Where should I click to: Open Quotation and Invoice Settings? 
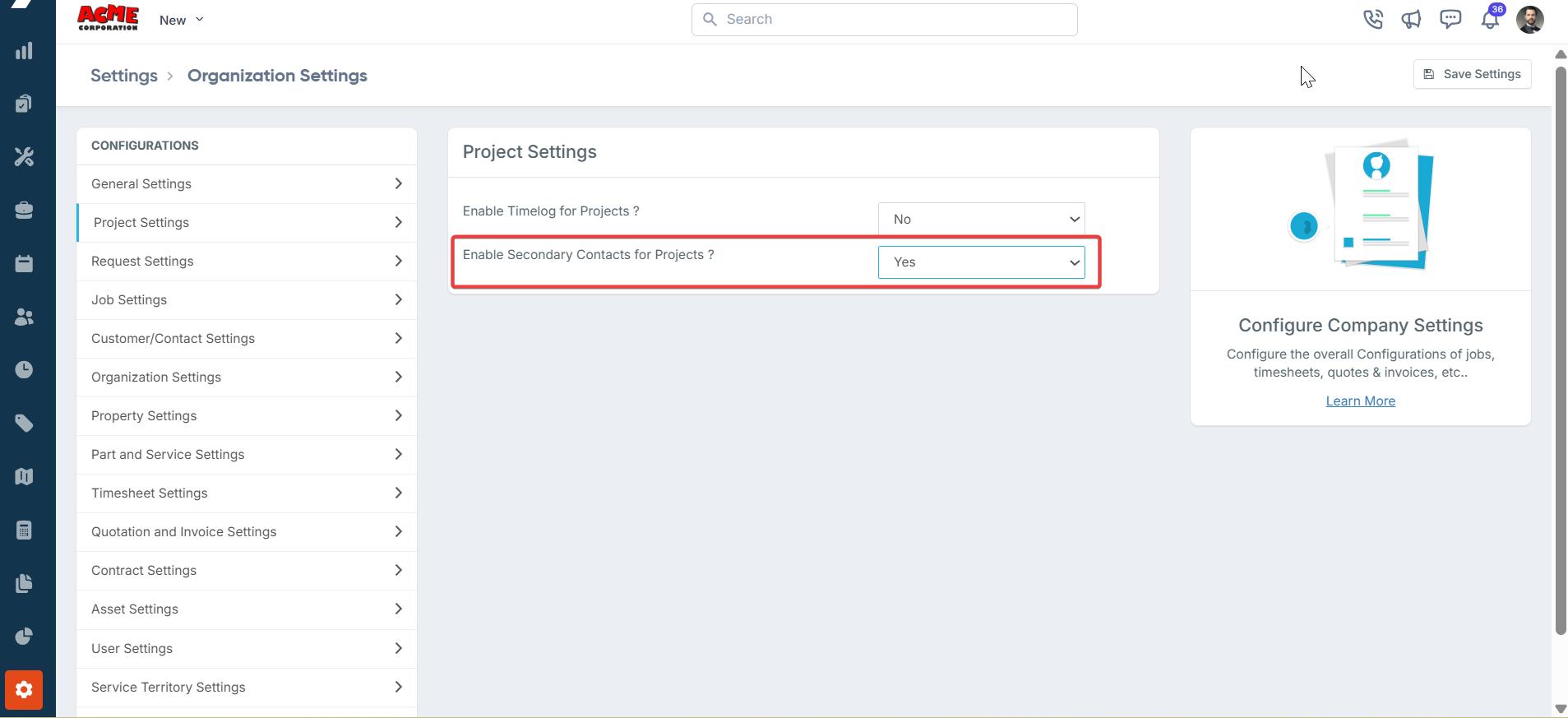[246, 532]
